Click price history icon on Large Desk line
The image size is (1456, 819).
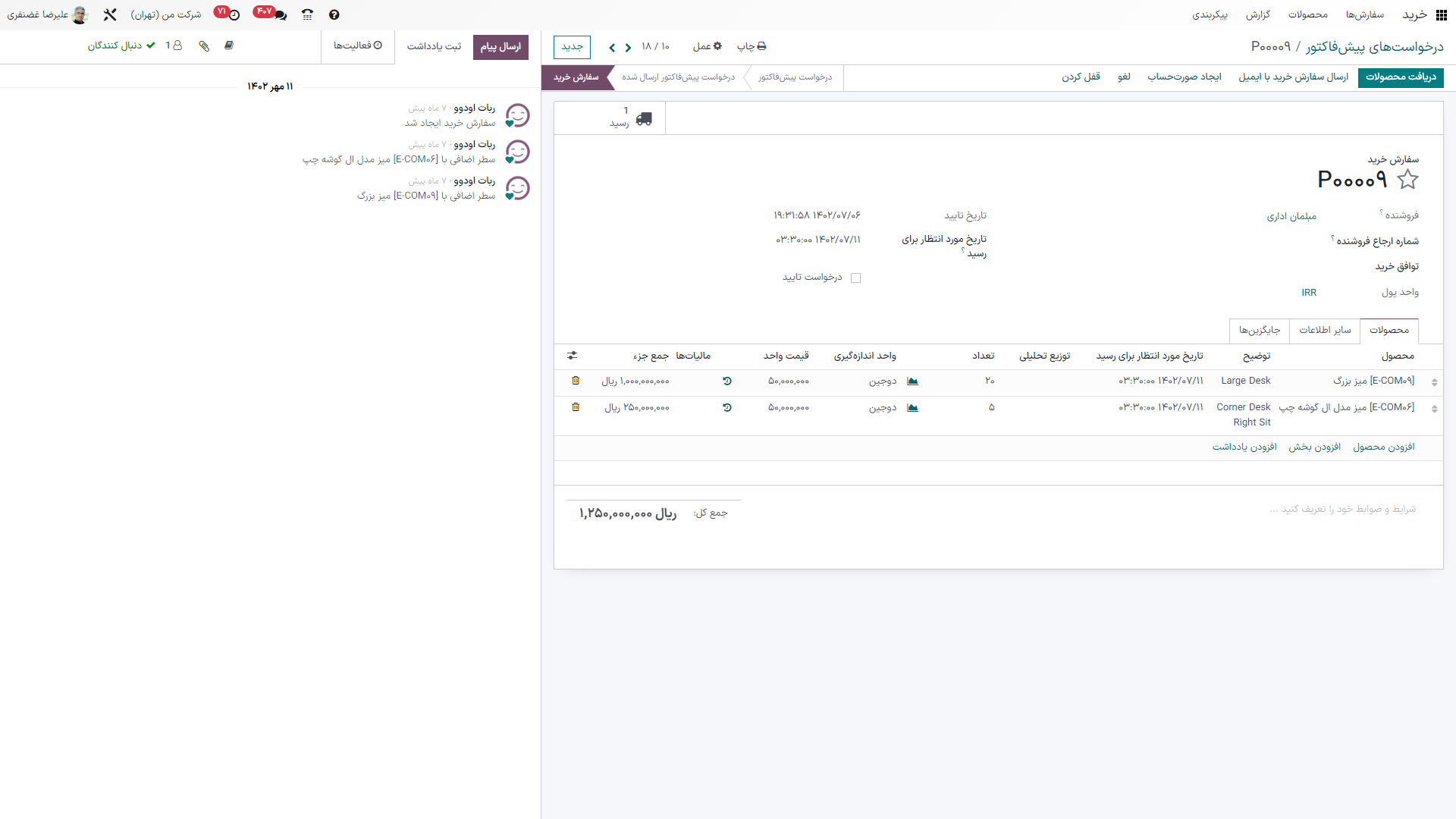726,381
